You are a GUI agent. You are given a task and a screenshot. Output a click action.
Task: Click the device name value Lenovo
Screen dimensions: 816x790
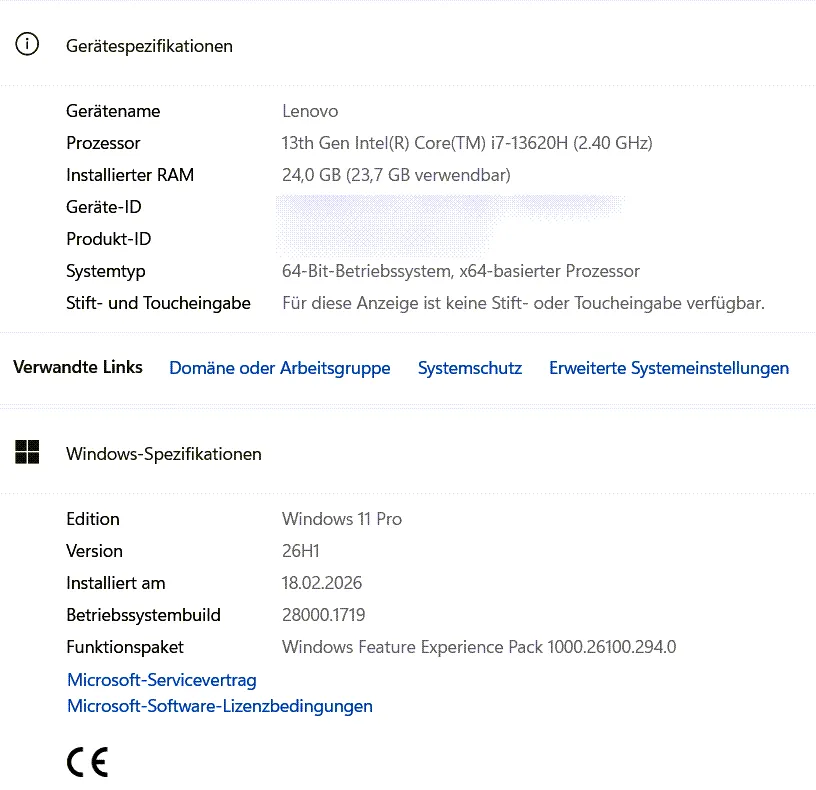click(310, 111)
